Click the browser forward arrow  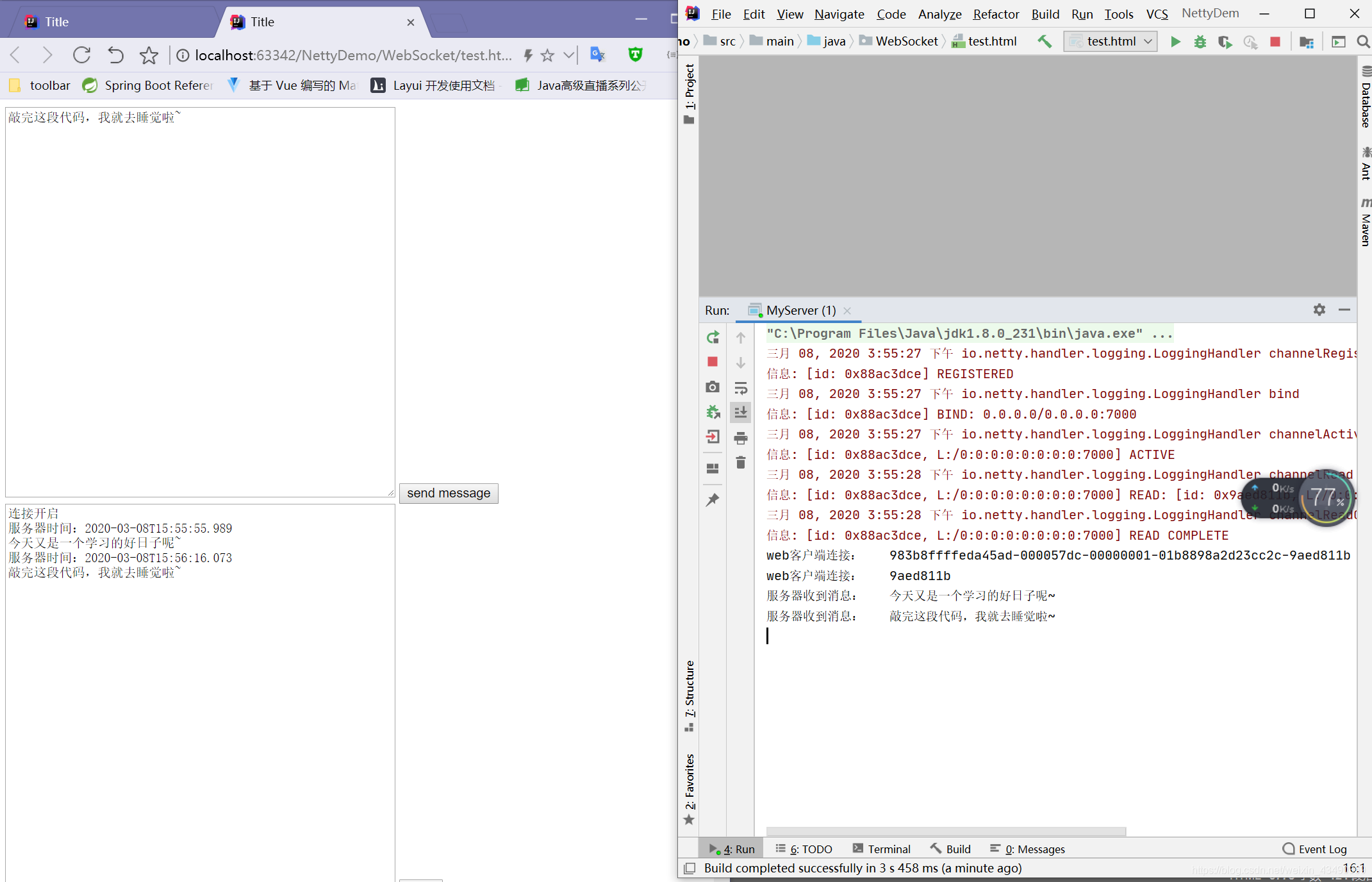pos(47,55)
